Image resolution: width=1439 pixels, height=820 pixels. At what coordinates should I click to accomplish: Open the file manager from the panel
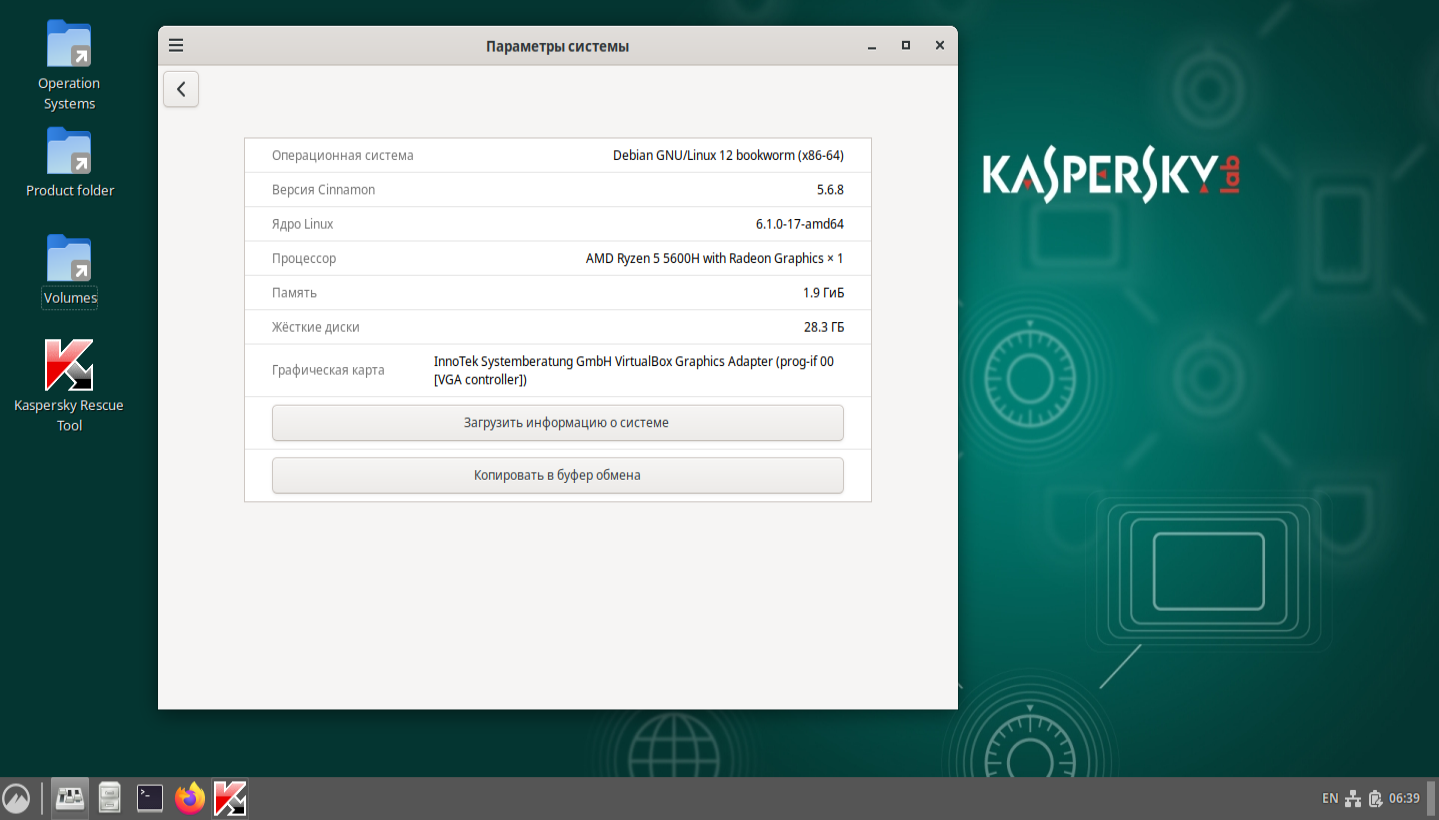[110, 798]
